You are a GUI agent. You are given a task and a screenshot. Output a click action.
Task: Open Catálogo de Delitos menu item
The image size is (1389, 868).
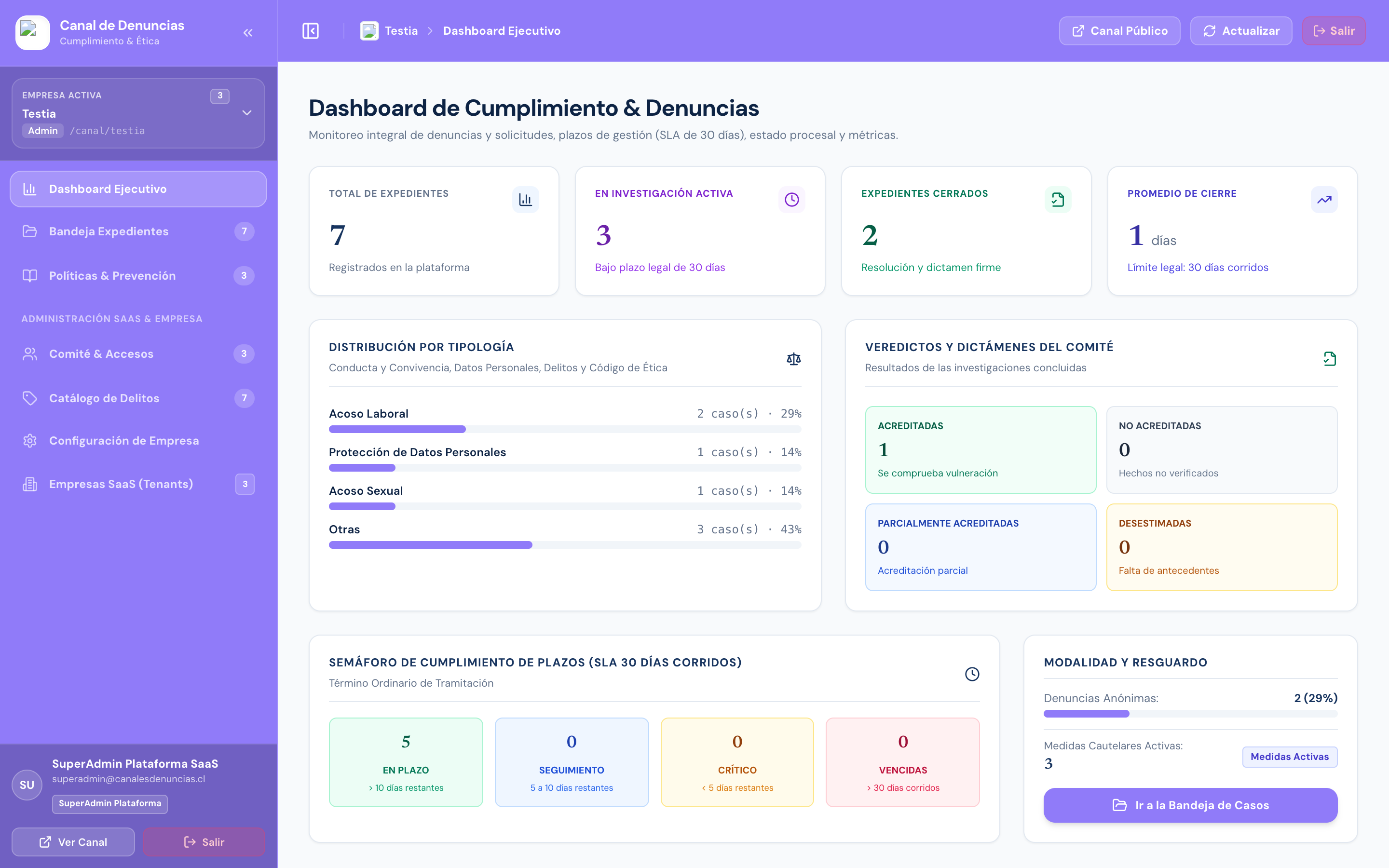coord(138,398)
